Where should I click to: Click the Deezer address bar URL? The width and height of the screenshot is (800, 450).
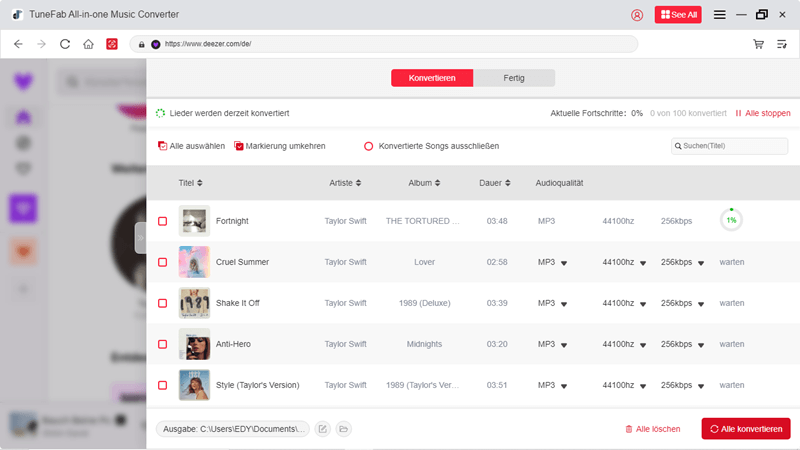(384, 44)
